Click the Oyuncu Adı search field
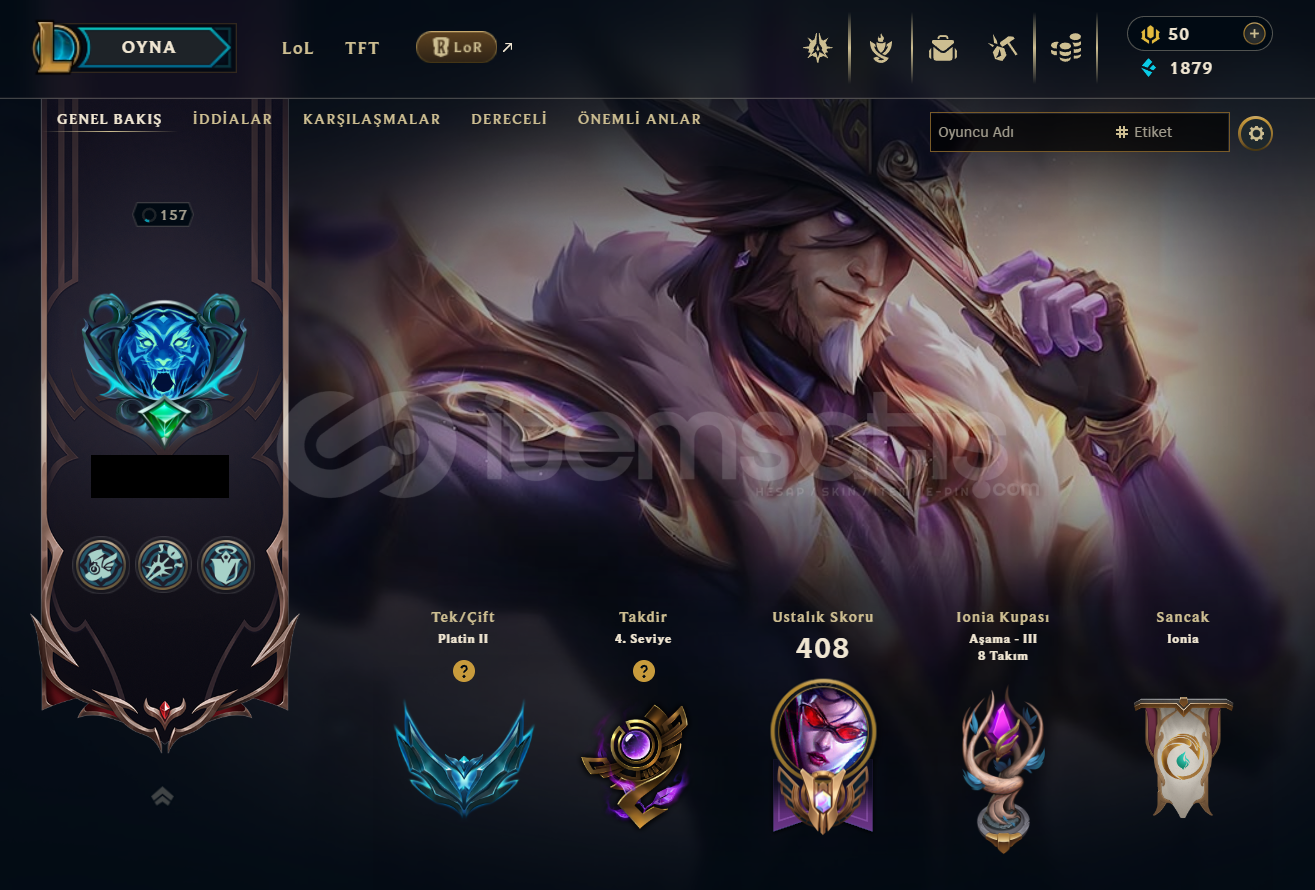This screenshot has width=1315, height=890. click(x=1019, y=132)
